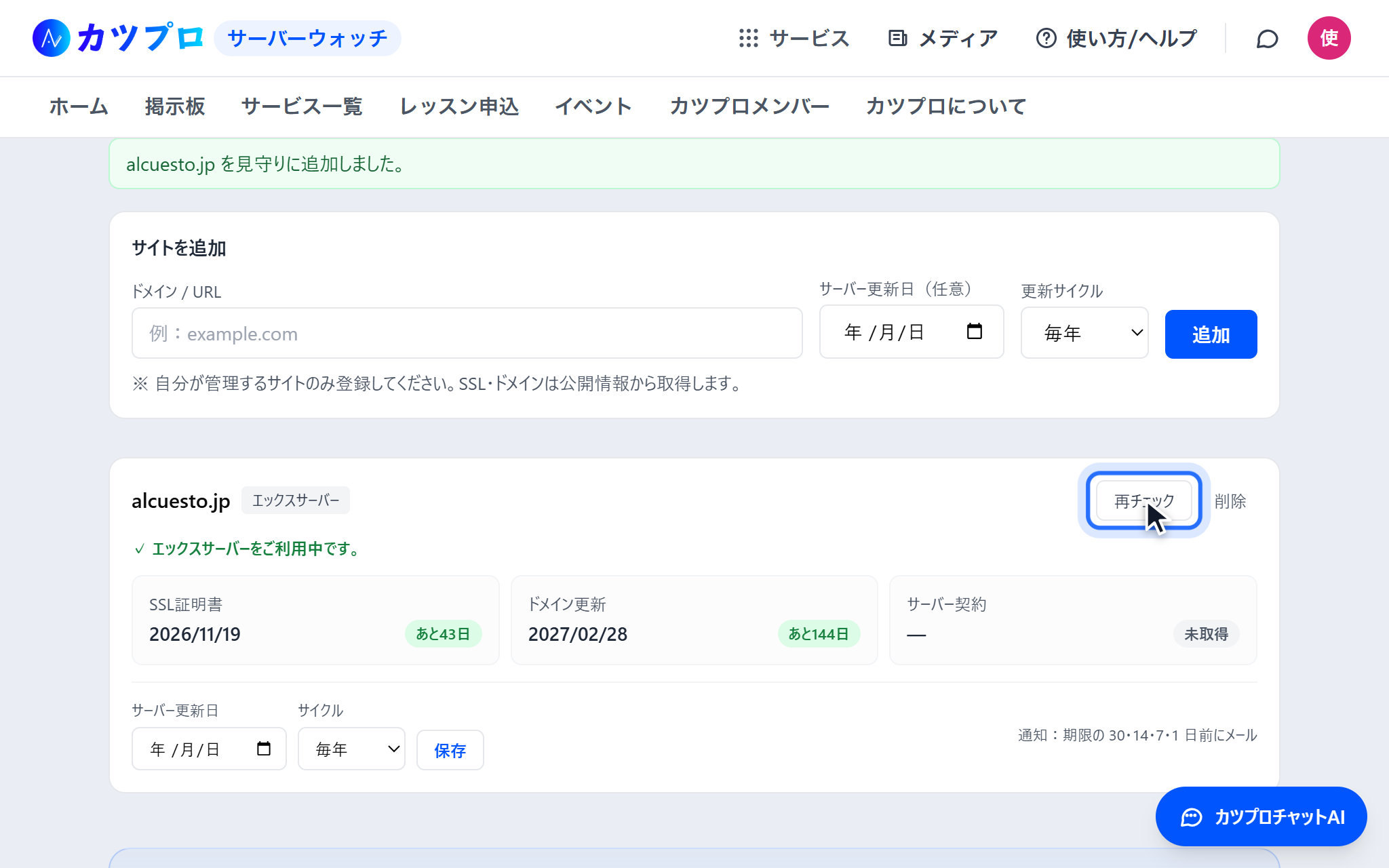1389x868 pixels.
Task: Click the alcuesto.jp site name
Action: [181, 501]
